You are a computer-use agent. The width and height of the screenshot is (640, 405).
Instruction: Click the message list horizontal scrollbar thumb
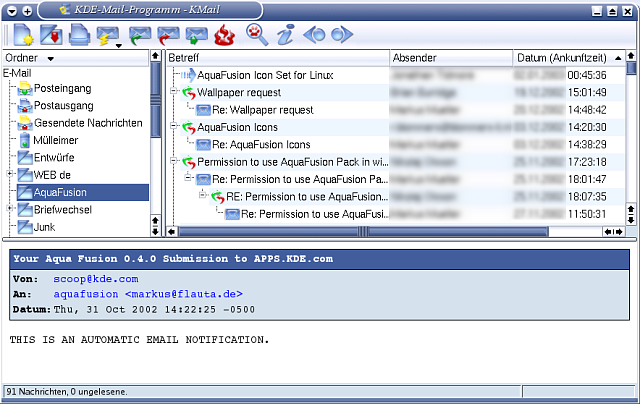(x=363, y=232)
